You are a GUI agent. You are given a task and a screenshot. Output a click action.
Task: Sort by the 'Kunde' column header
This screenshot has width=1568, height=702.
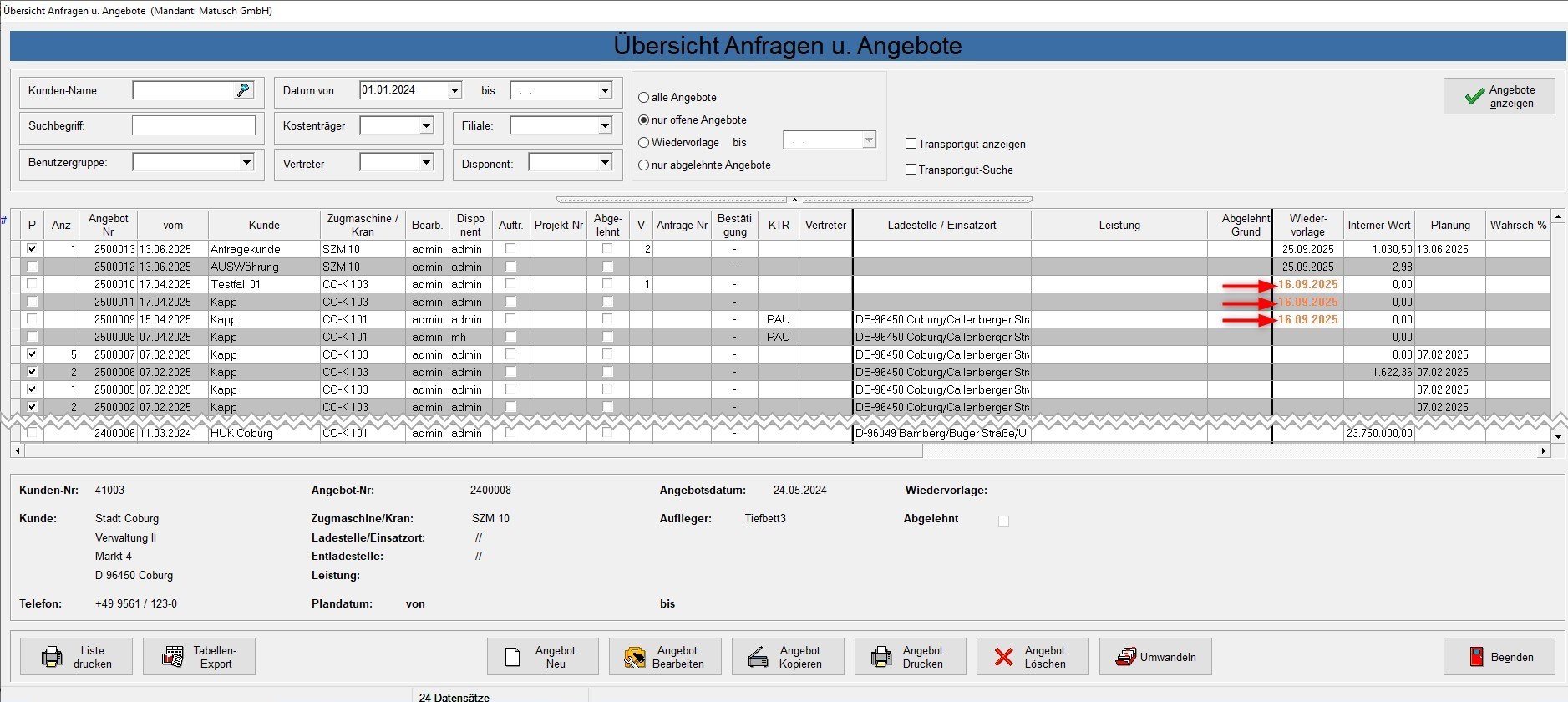pos(264,225)
